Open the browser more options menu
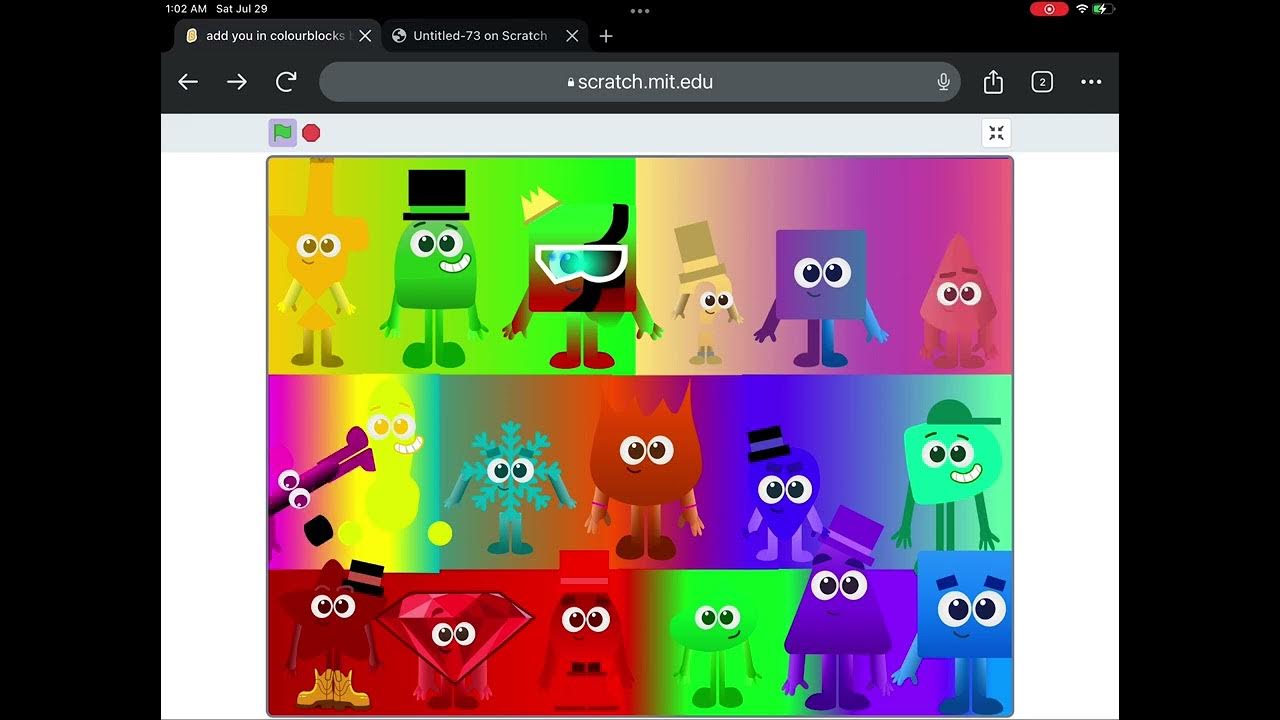Screen dimensions: 1280x720 [x=1091, y=82]
